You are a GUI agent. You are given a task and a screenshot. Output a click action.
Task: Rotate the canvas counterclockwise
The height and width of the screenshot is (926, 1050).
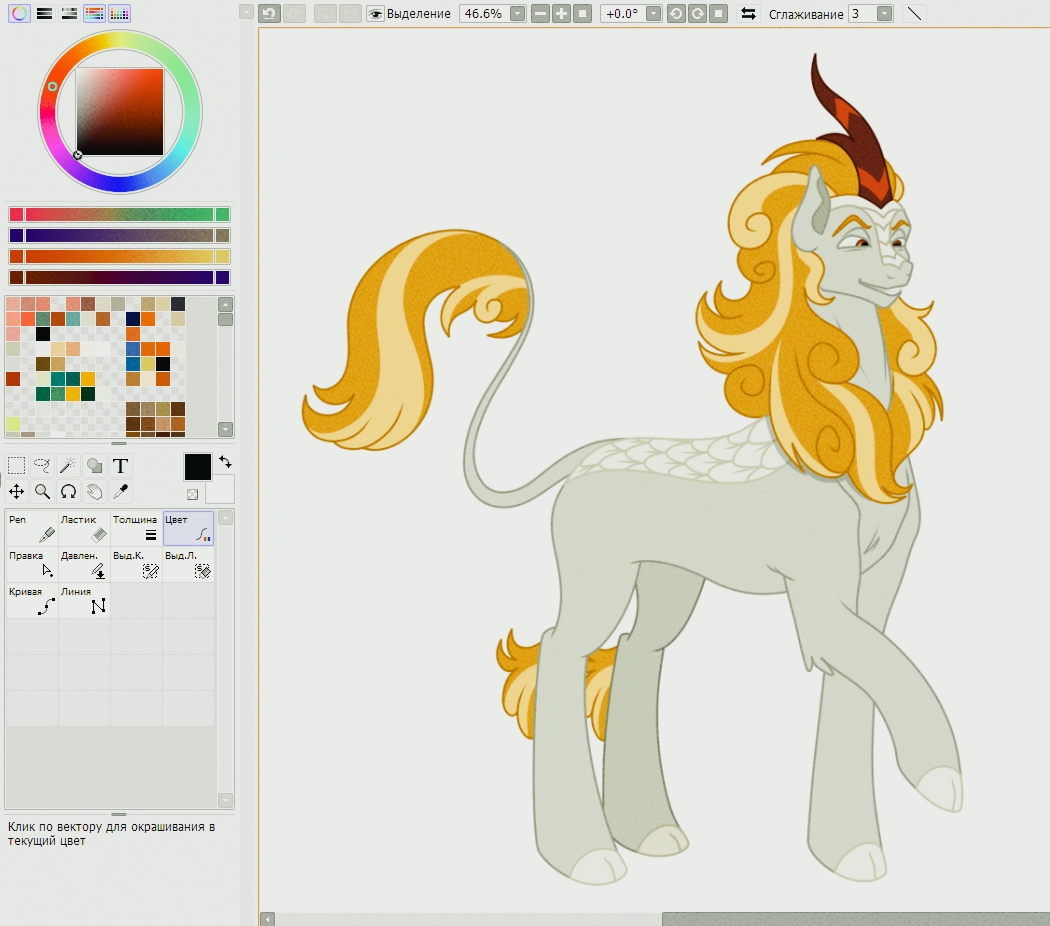(676, 13)
